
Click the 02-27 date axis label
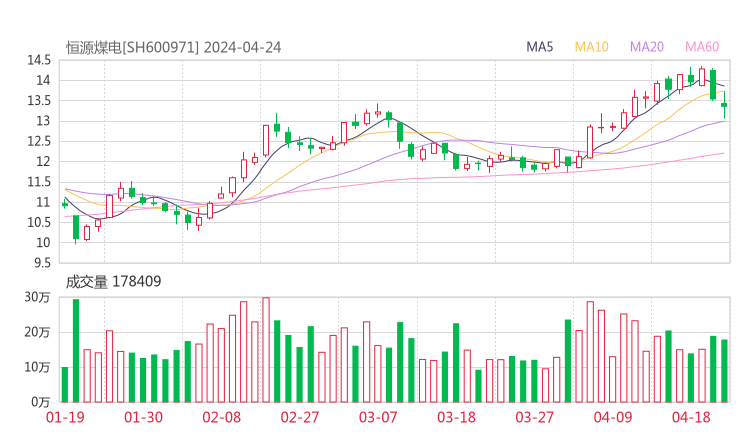(300, 417)
